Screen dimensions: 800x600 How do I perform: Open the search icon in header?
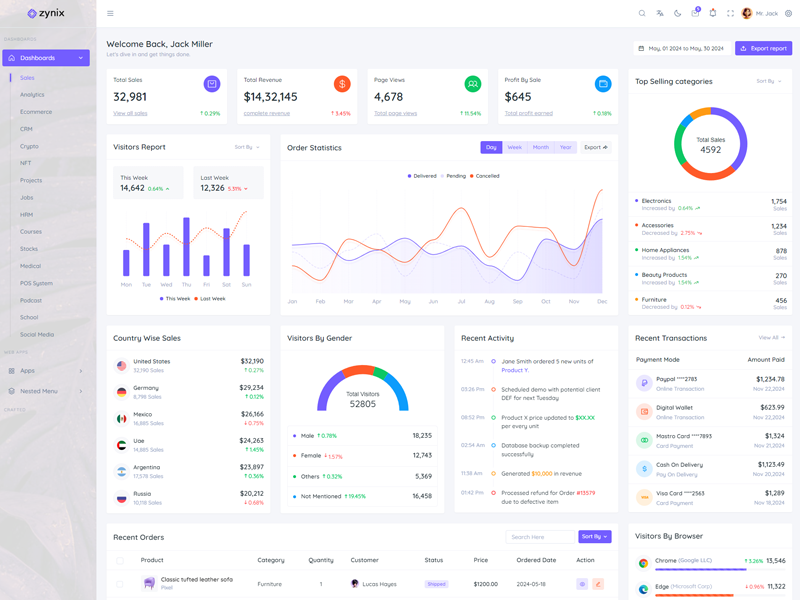pos(642,13)
